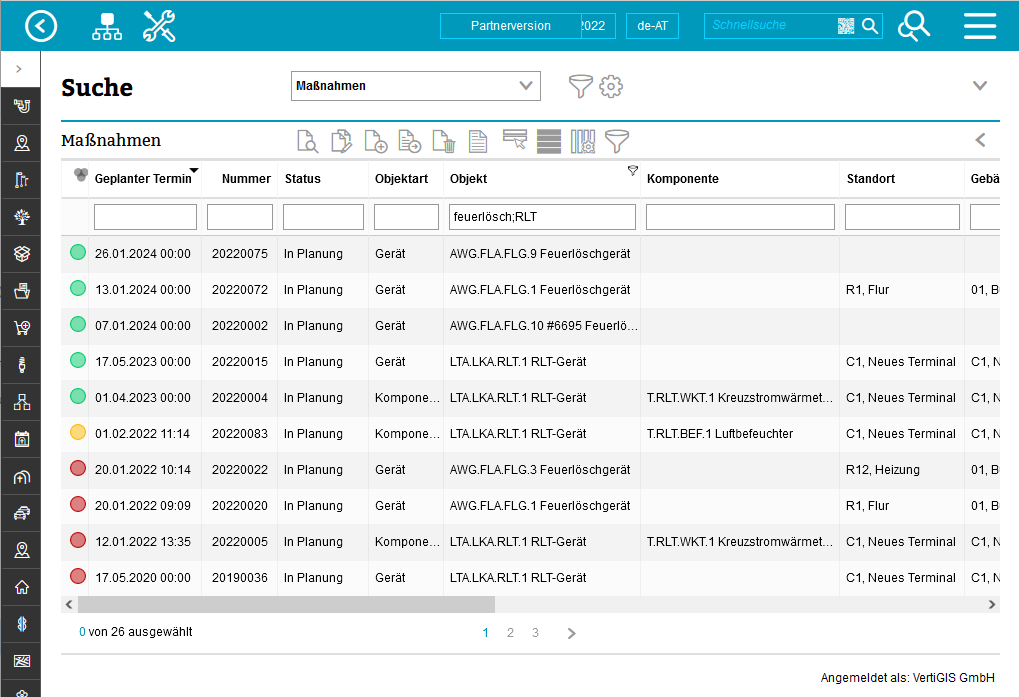Viewport: 1019px width, 697px height.
Task: Click the Partnerversion button
Action: coord(511,26)
